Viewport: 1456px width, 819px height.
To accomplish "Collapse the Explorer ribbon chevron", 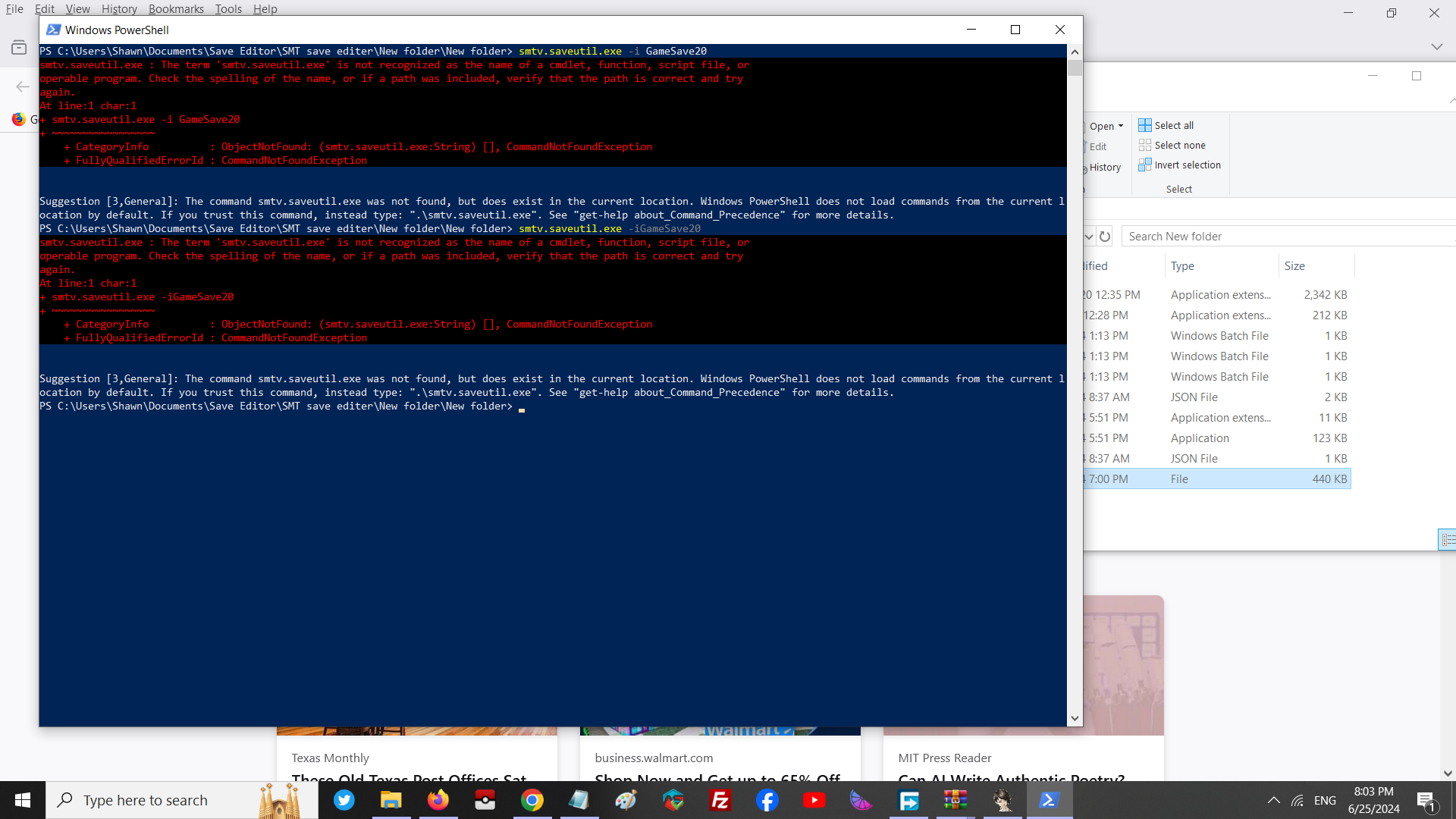I will click(1451, 100).
